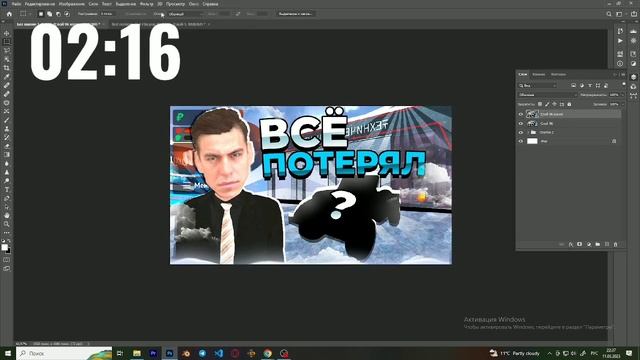Open the tool preset picker arrow
Screen dimensions: 640x360
31,14
